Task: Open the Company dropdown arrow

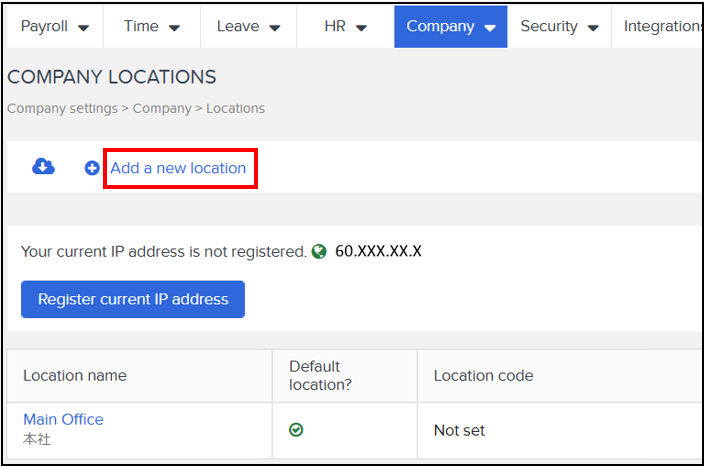Action: tap(490, 28)
